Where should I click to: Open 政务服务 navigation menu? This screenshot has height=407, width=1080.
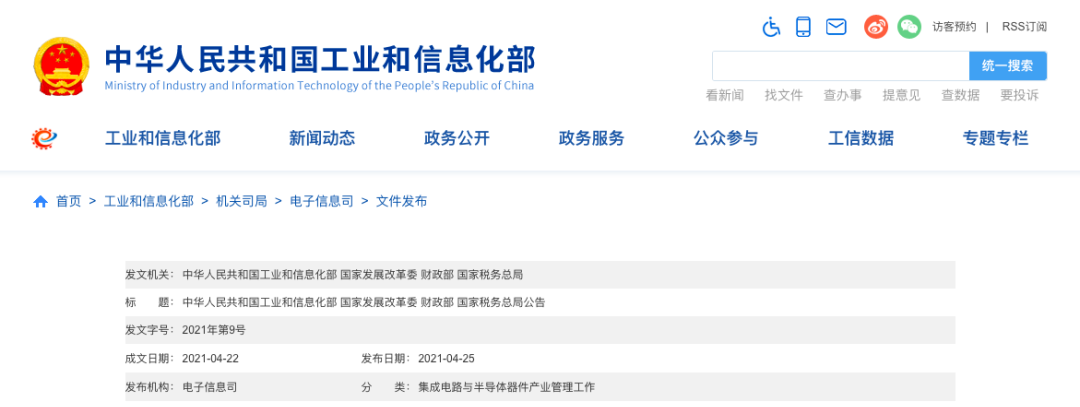[591, 138]
